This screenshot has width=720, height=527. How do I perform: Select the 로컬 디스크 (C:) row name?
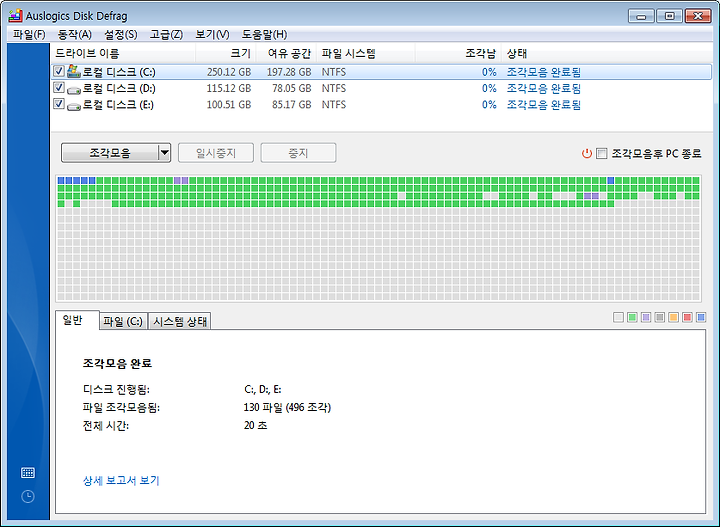pyautogui.click(x=118, y=72)
